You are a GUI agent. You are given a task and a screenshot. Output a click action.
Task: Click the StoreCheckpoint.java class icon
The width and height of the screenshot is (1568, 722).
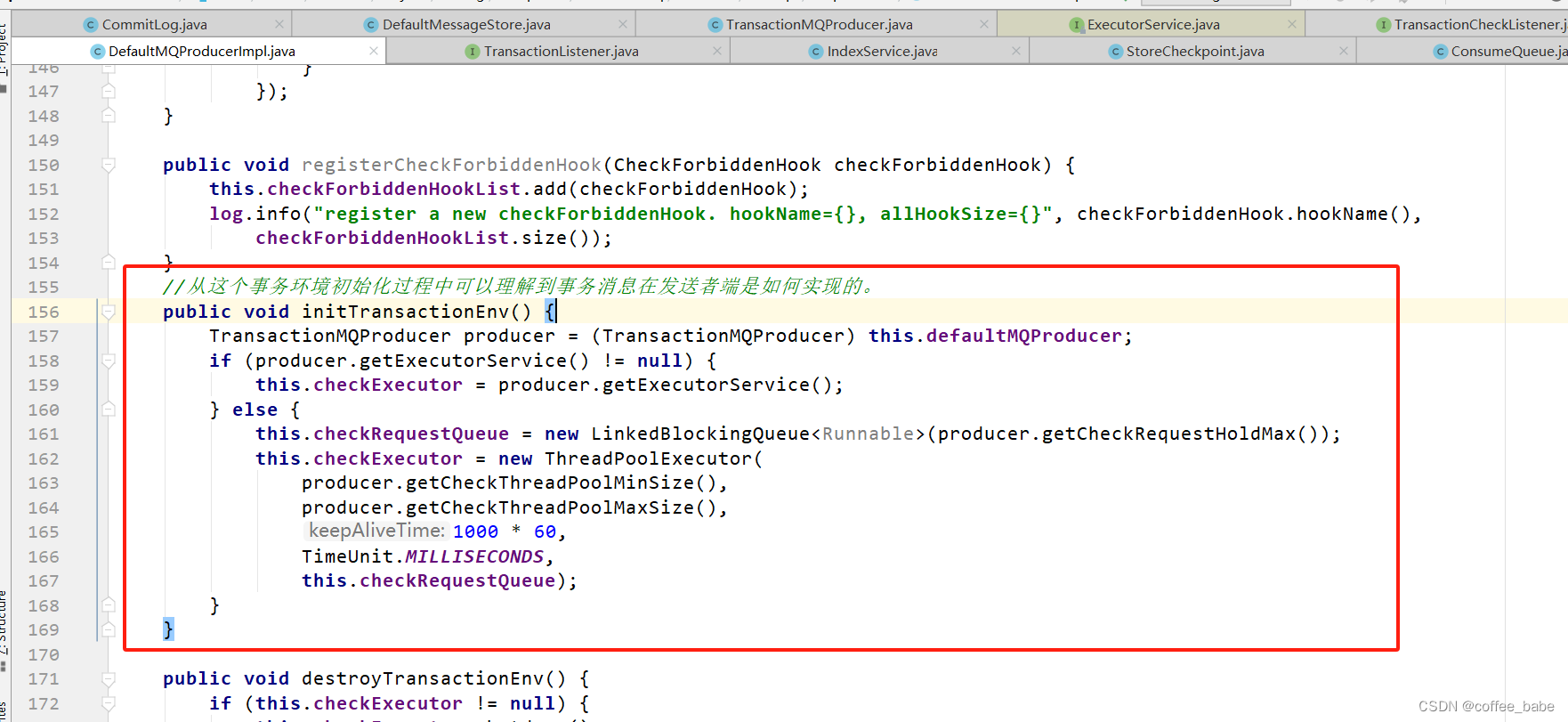point(1115,52)
